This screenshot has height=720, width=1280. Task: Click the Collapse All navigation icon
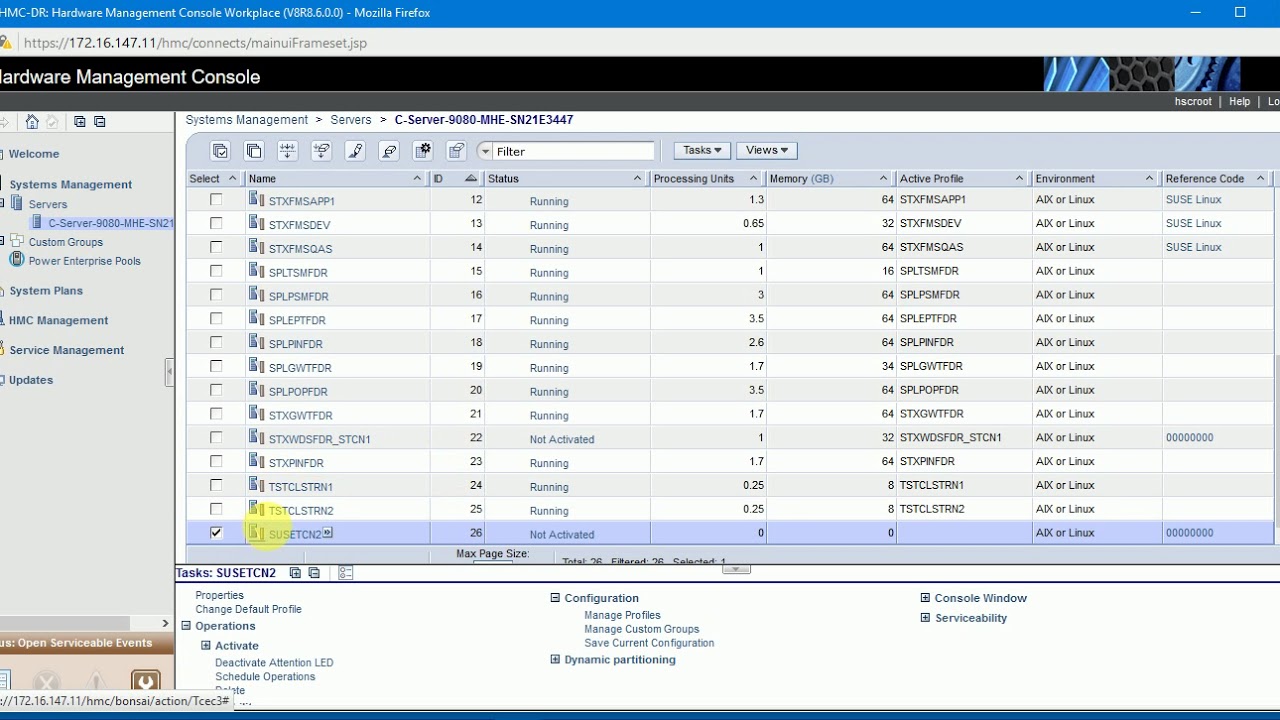click(99, 122)
